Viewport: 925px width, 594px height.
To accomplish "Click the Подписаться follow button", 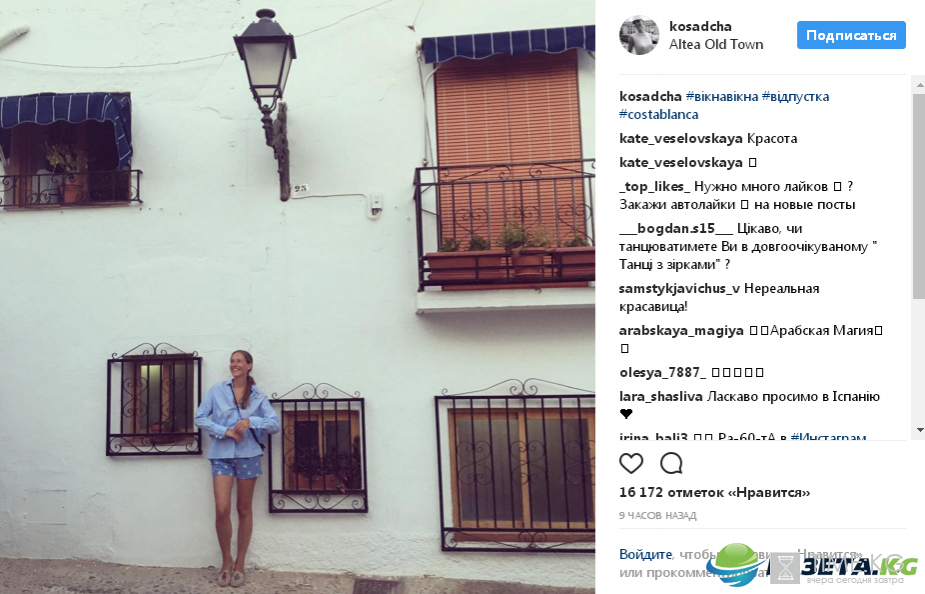I will click(x=851, y=35).
